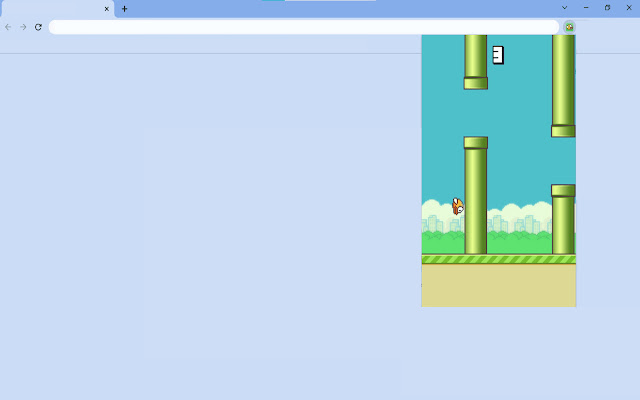Image resolution: width=640 pixels, height=400 pixels.
Task: Restore down the browser window
Action: point(607,8)
